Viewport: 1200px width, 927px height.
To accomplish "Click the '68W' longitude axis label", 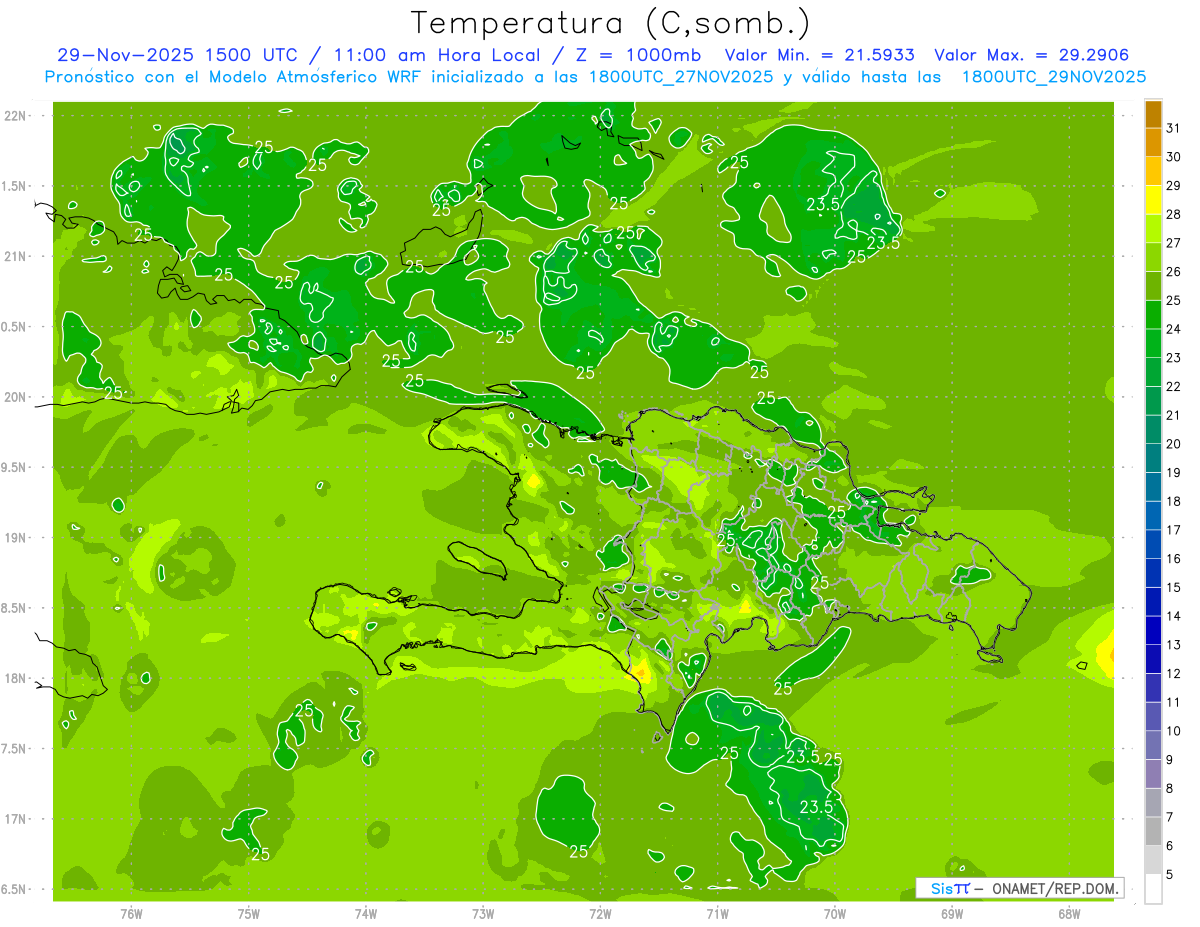I will (1069, 913).
